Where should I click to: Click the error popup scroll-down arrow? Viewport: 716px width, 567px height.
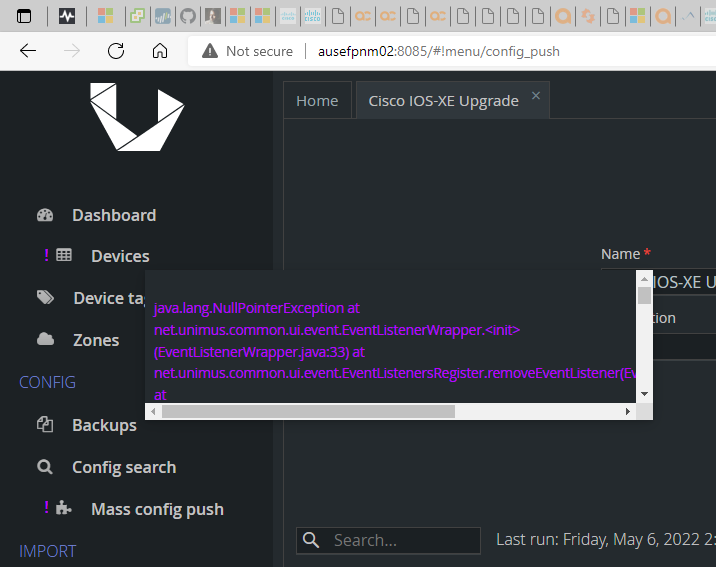coord(644,394)
